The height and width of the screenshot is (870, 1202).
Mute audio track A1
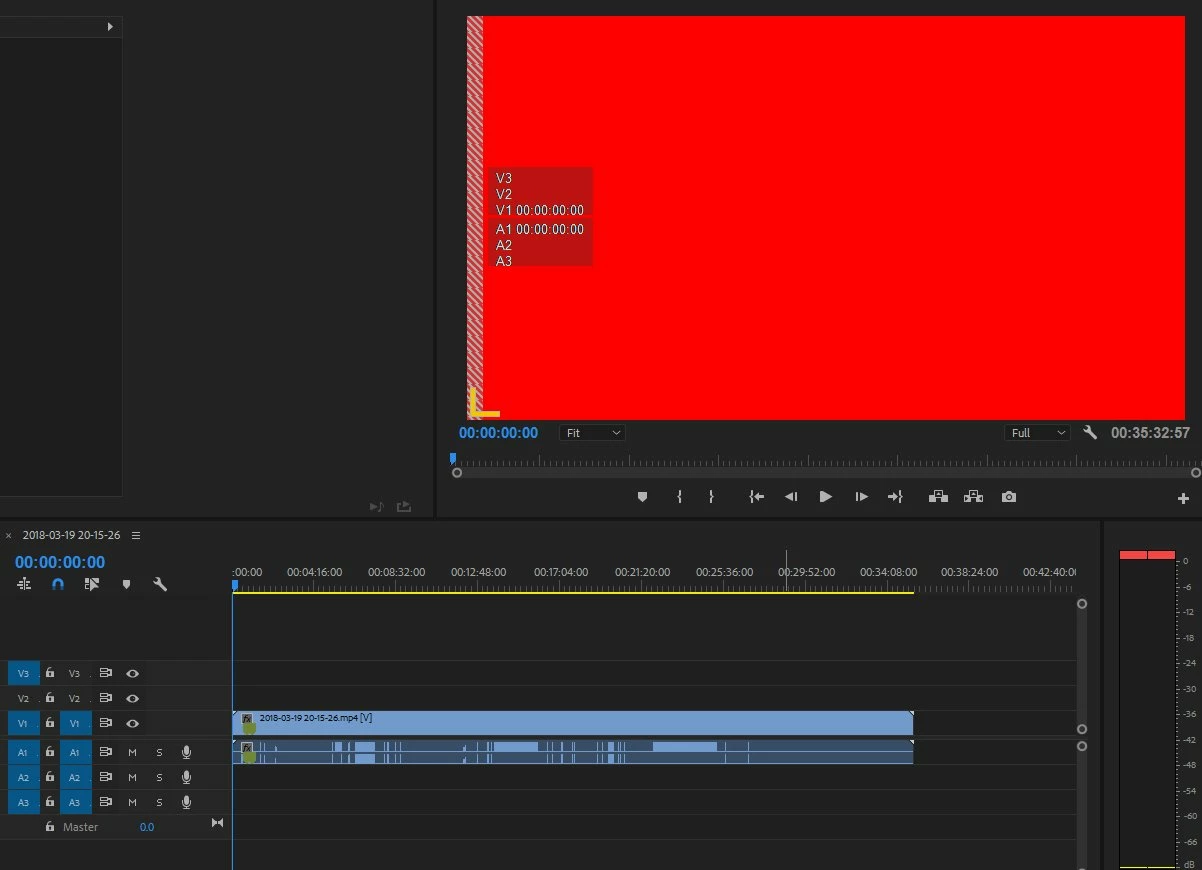pos(132,752)
